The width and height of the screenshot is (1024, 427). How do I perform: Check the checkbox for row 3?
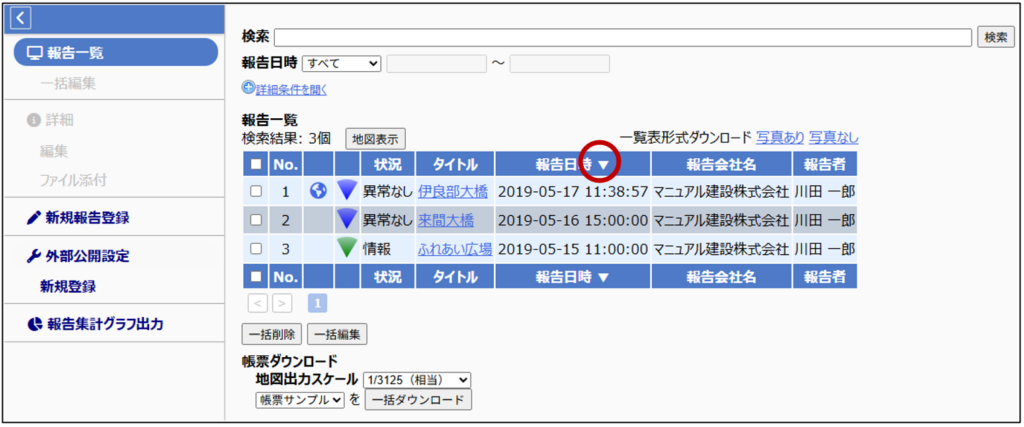(256, 249)
